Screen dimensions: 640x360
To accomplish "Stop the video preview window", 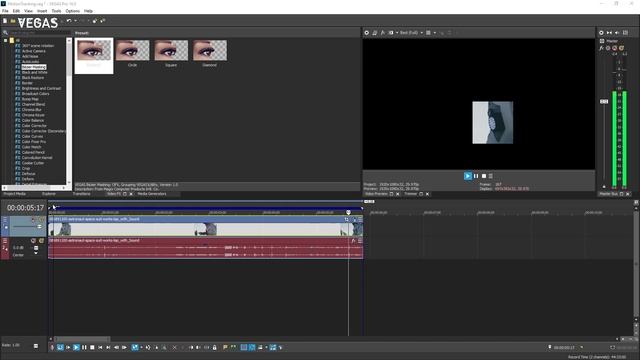I will coord(484,176).
